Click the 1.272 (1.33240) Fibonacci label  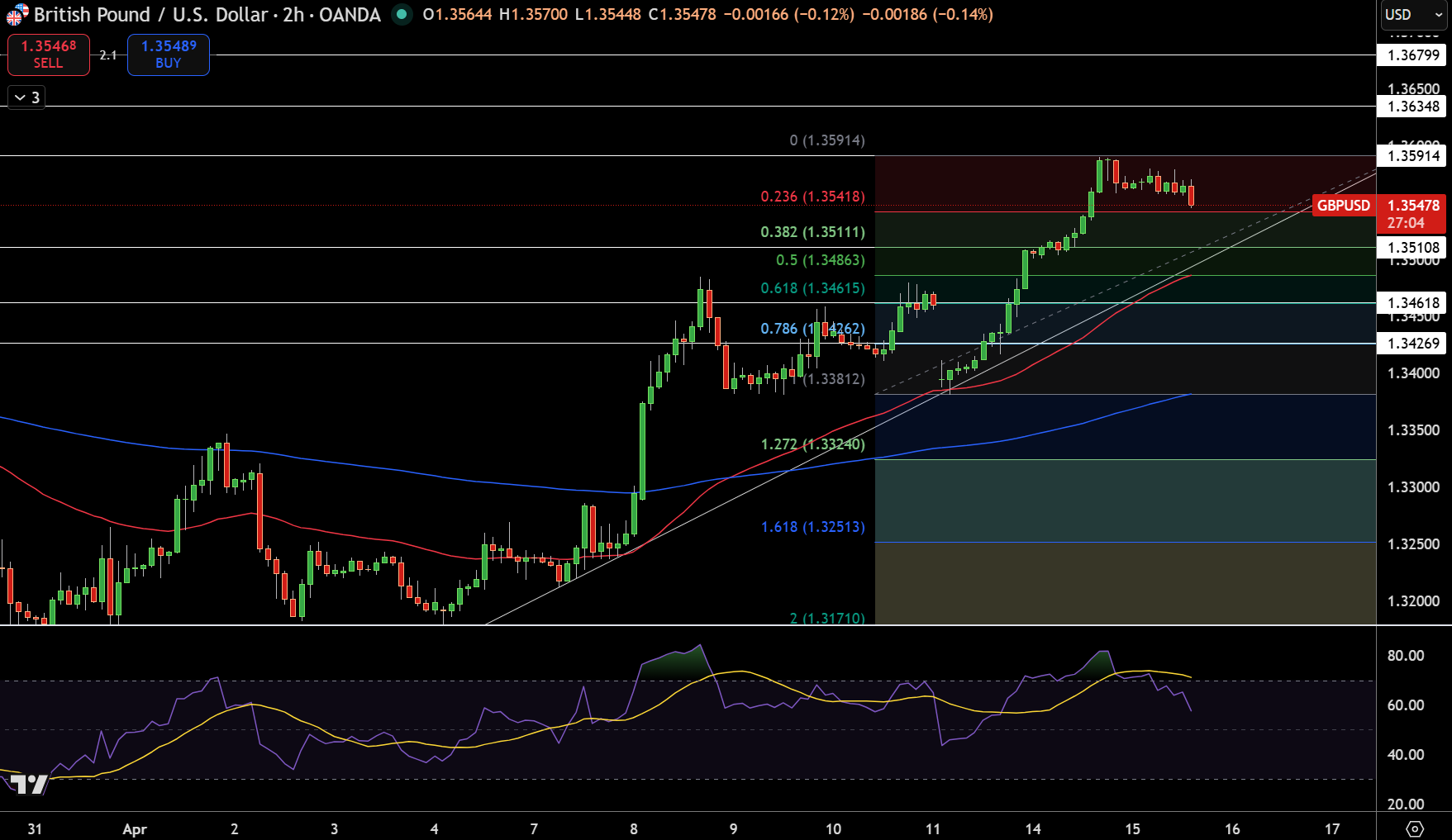813,444
